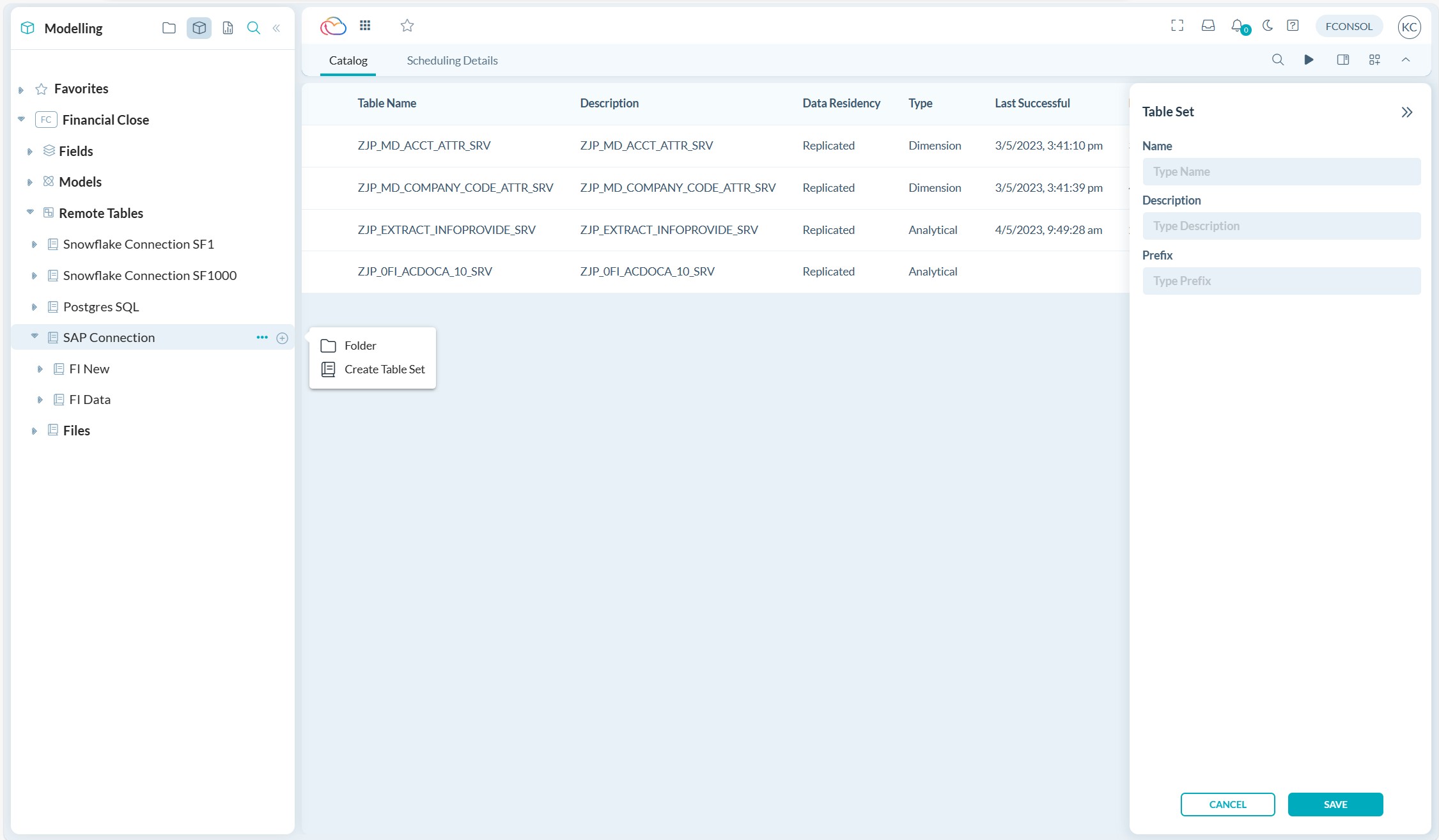The image size is (1439, 840).
Task: Click the Type Prefix input field
Action: point(1280,281)
